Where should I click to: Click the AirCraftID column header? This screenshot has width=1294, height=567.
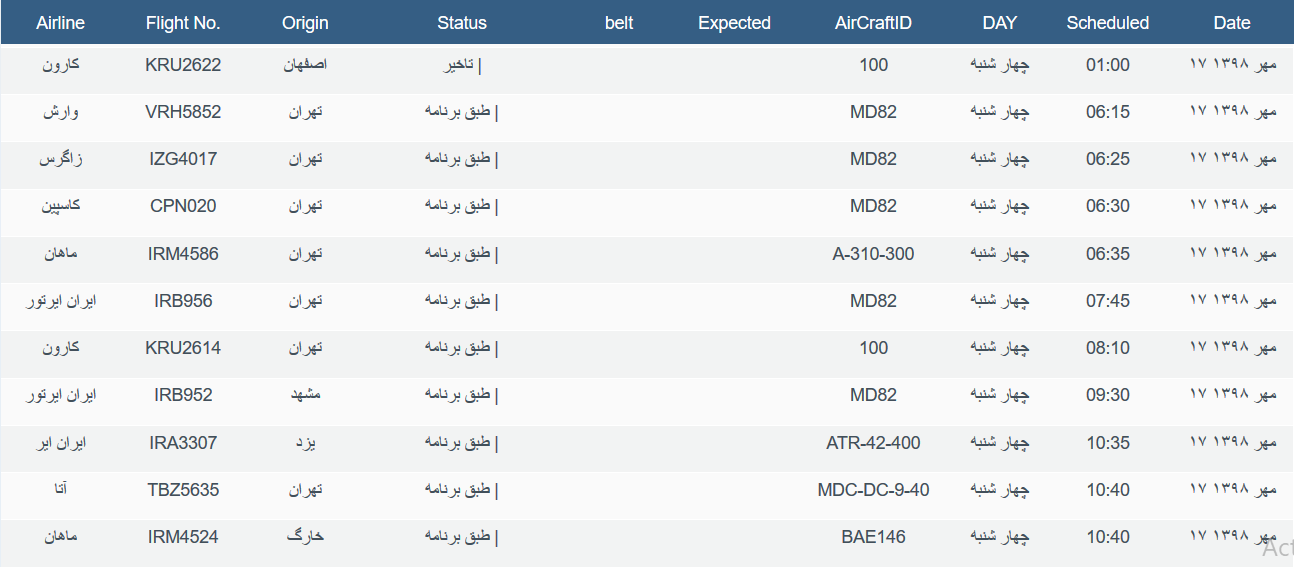(873, 23)
